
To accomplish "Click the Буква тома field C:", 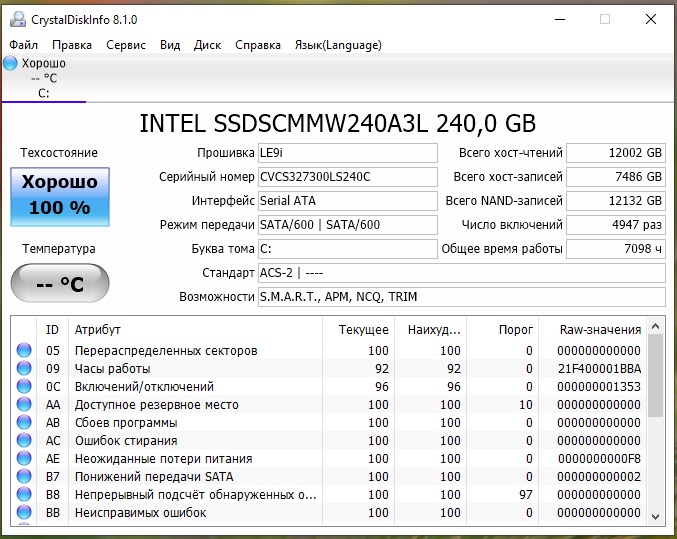I will (348, 249).
